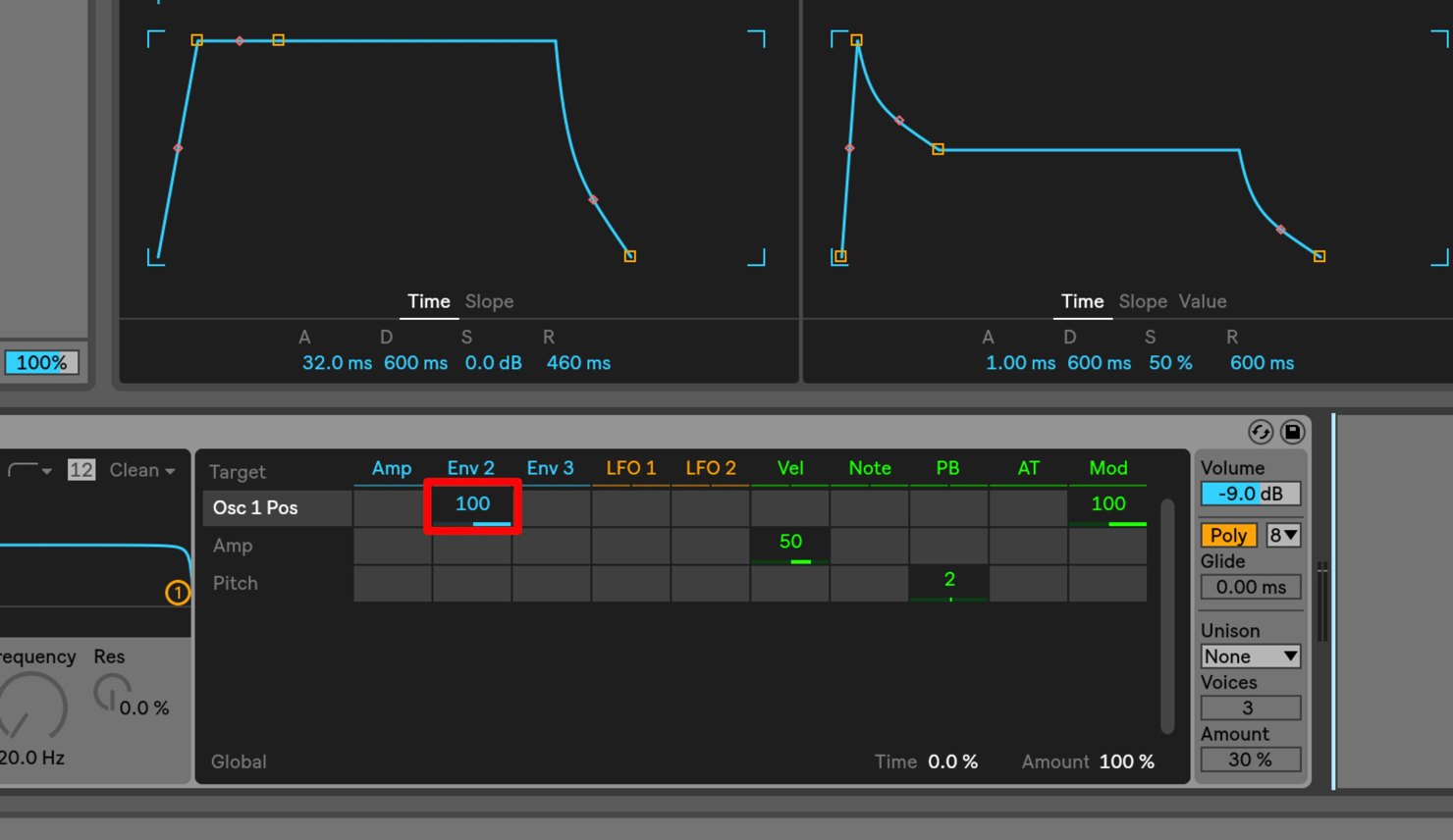Click the amp envelope decay slope diamond

point(240,40)
